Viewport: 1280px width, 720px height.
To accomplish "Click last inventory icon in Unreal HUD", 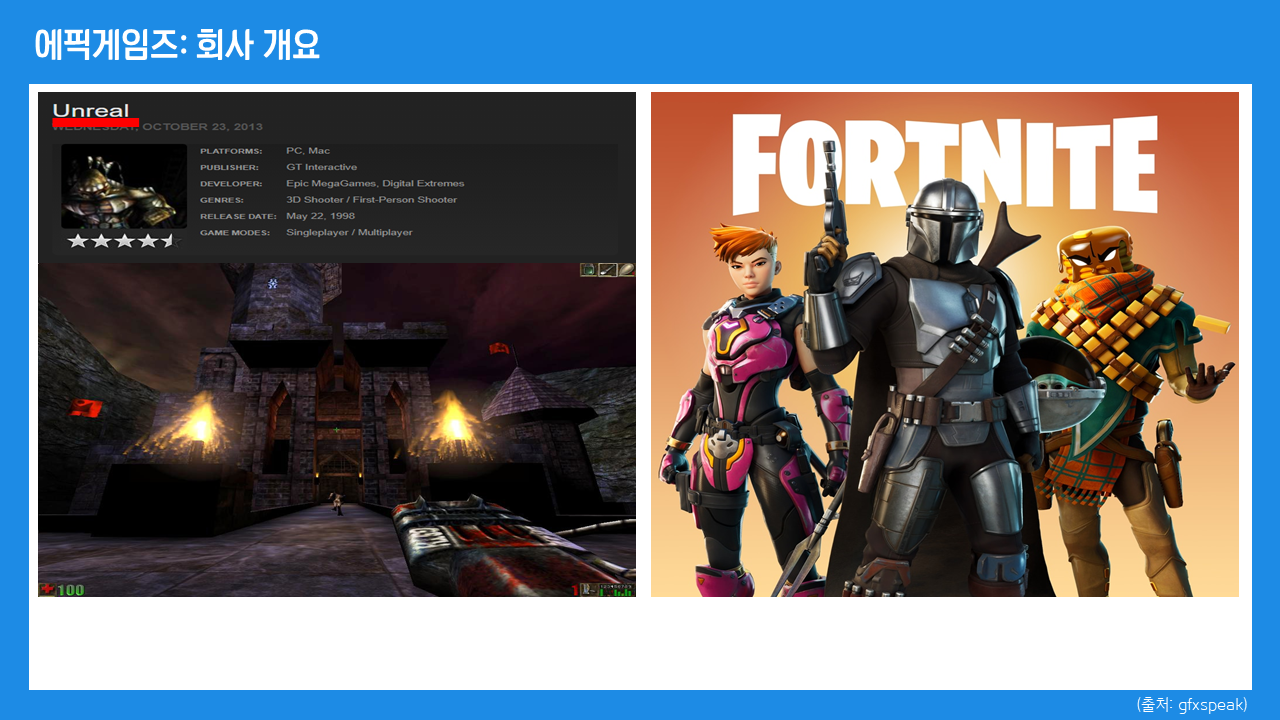I will [x=626, y=269].
